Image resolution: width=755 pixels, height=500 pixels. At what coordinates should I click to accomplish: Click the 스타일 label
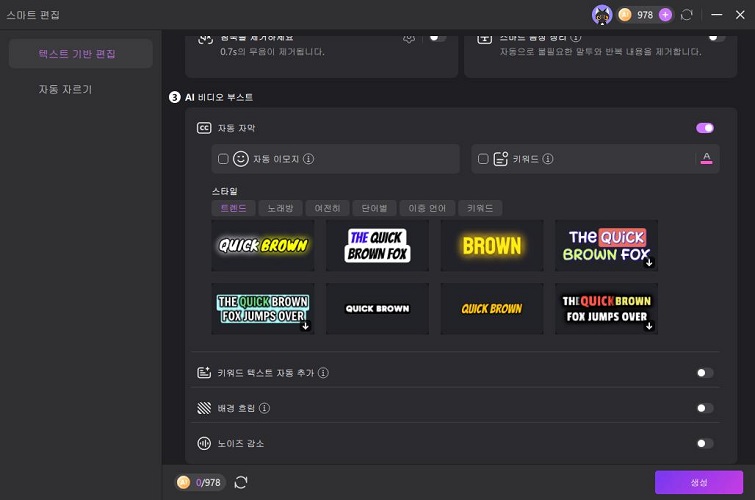[x=224, y=191]
